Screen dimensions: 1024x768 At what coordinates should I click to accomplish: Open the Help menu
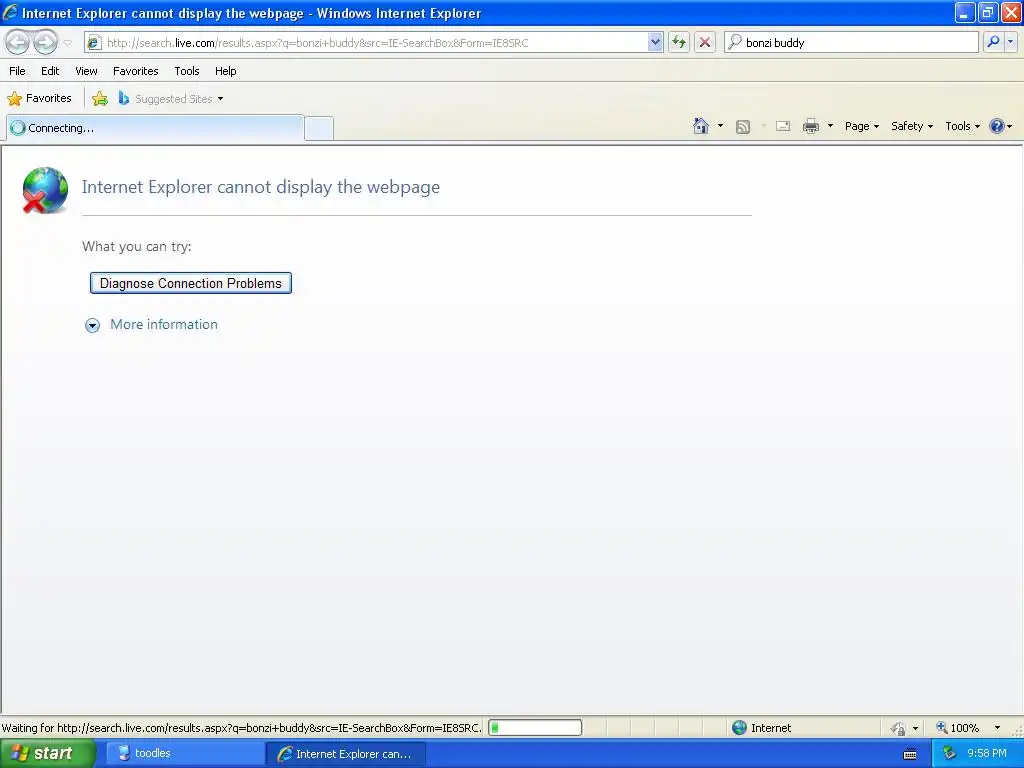click(x=226, y=71)
